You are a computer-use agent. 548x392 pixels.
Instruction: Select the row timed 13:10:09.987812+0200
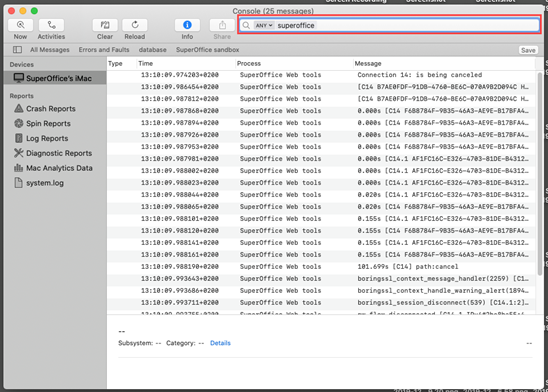click(x=321, y=99)
